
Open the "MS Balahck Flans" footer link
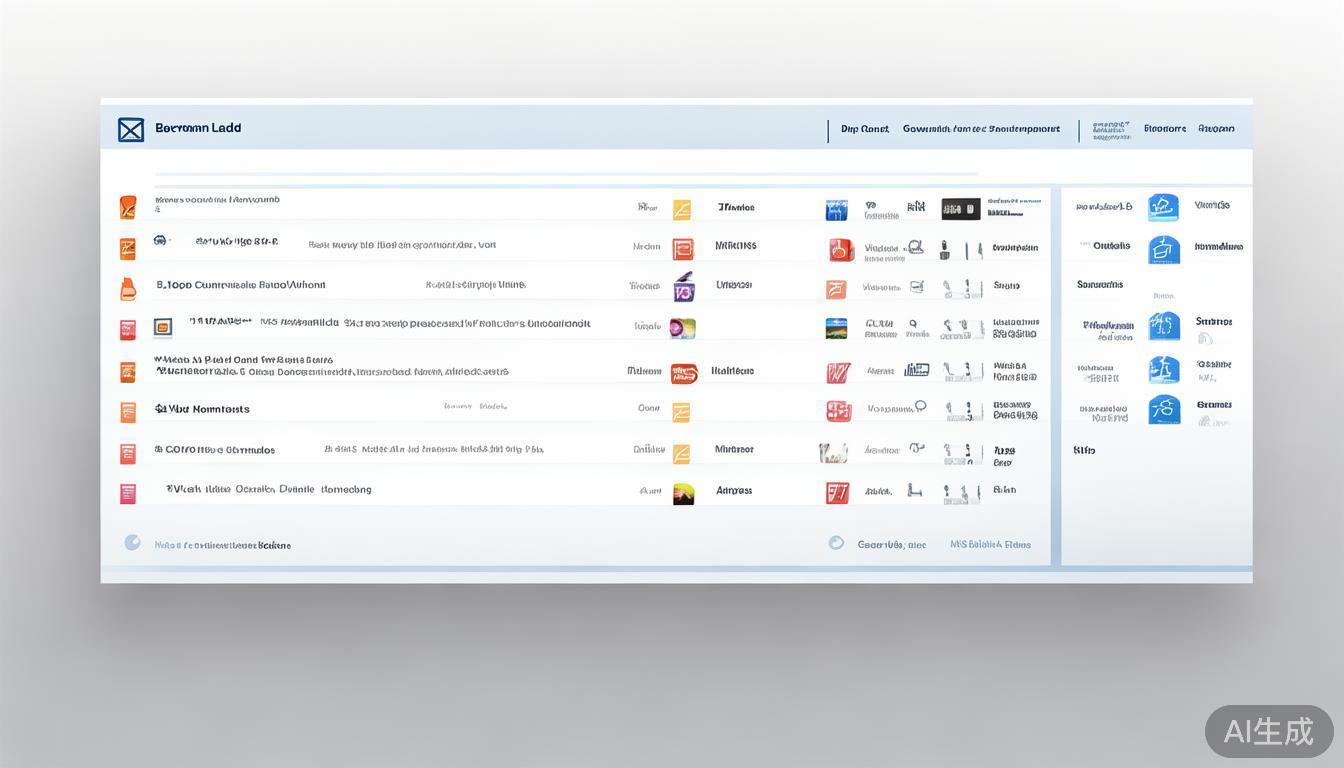pyautogui.click(x=990, y=545)
